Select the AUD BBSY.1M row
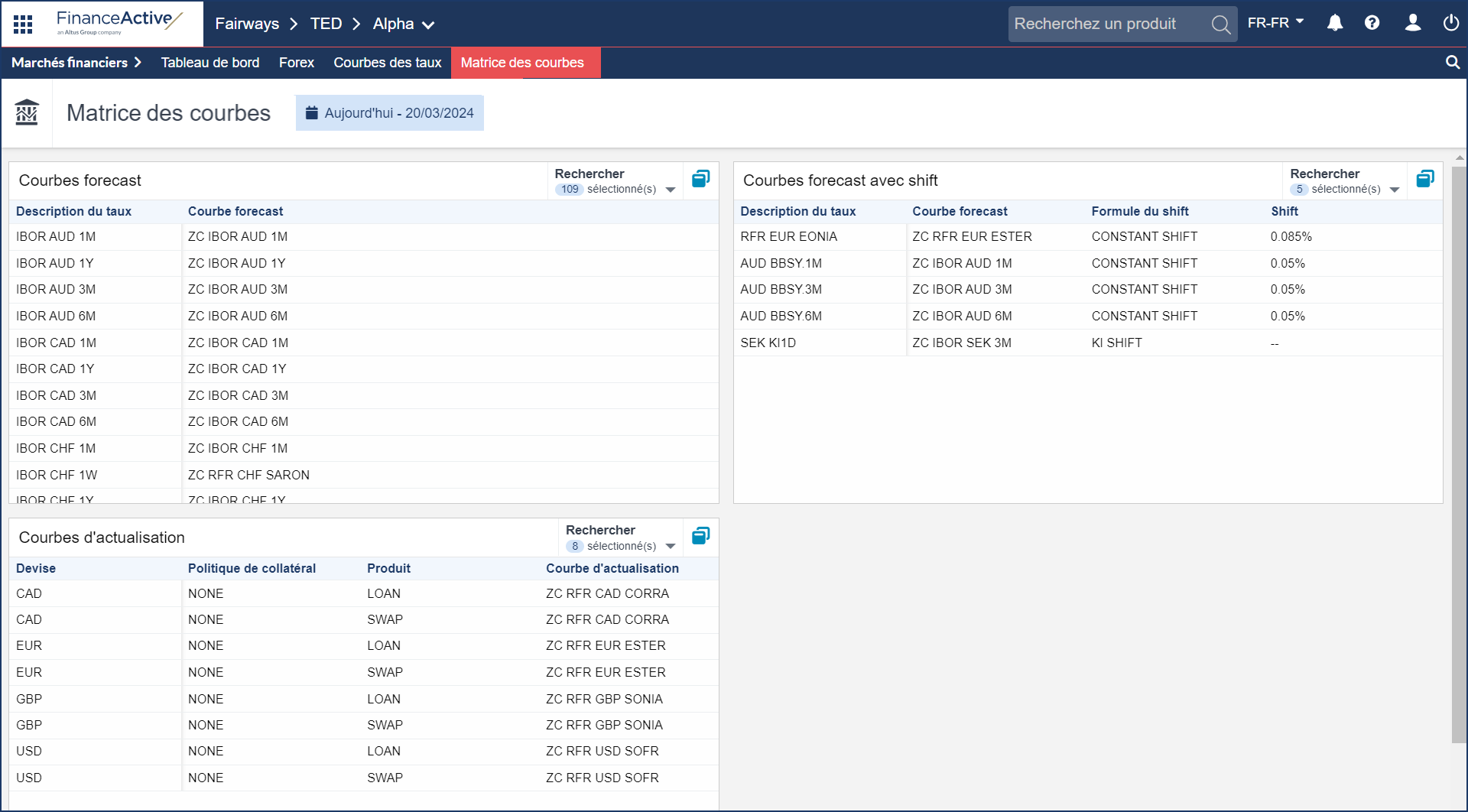The image size is (1468, 812). click(x=1088, y=263)
